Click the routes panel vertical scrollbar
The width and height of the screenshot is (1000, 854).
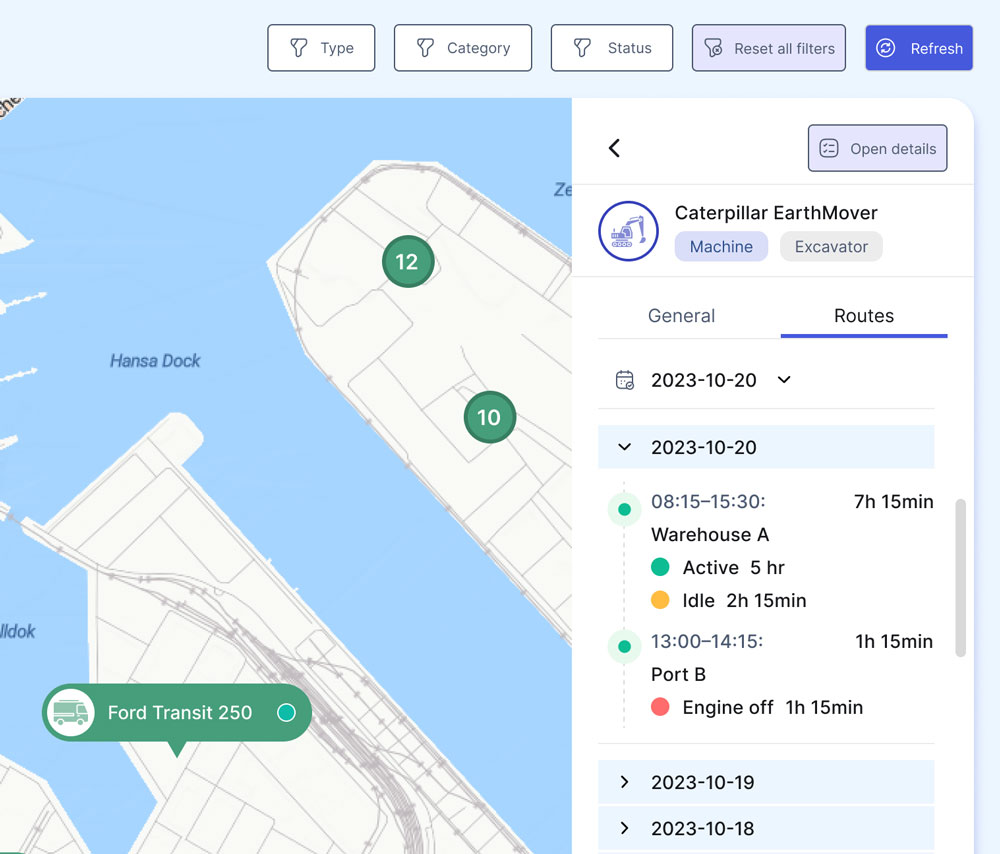960,578
